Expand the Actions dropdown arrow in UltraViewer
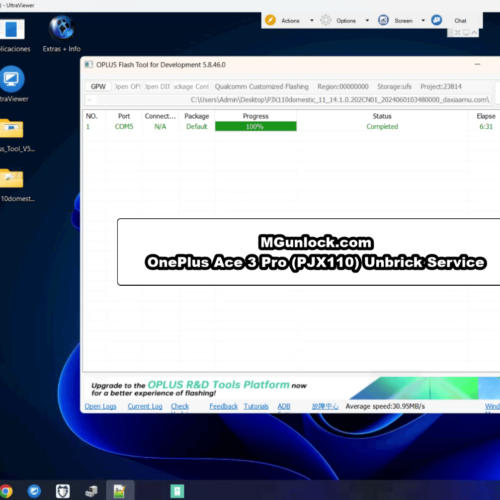The image size is (500, 500). click(x=312, y=20)
